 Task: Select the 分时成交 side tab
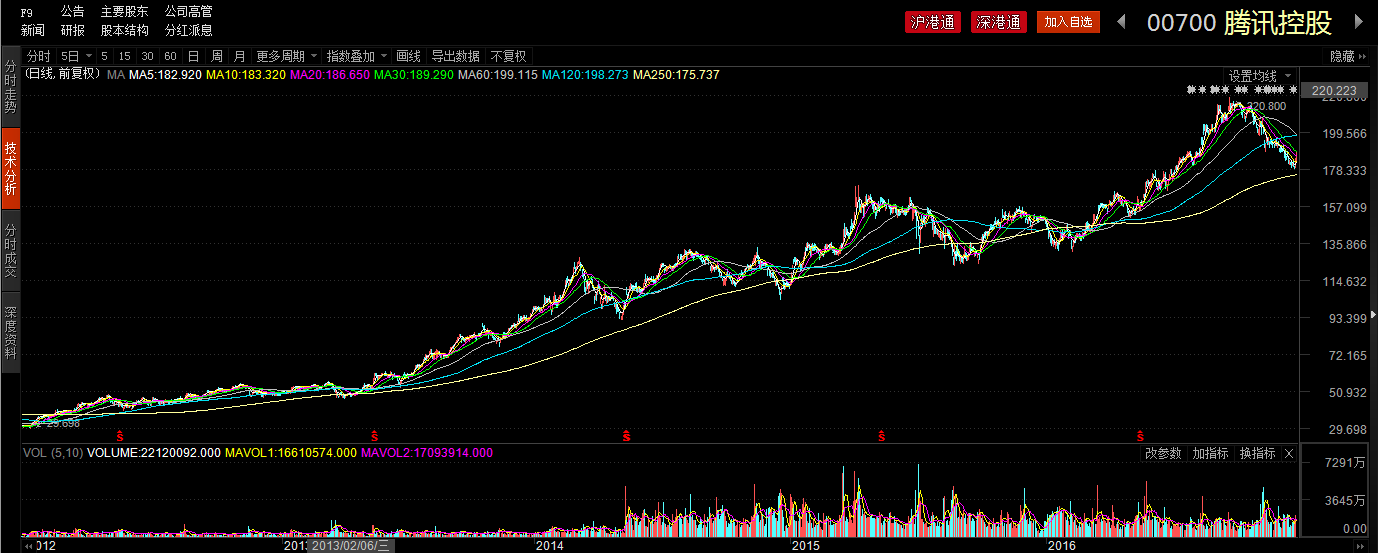[x=10, y=250]
